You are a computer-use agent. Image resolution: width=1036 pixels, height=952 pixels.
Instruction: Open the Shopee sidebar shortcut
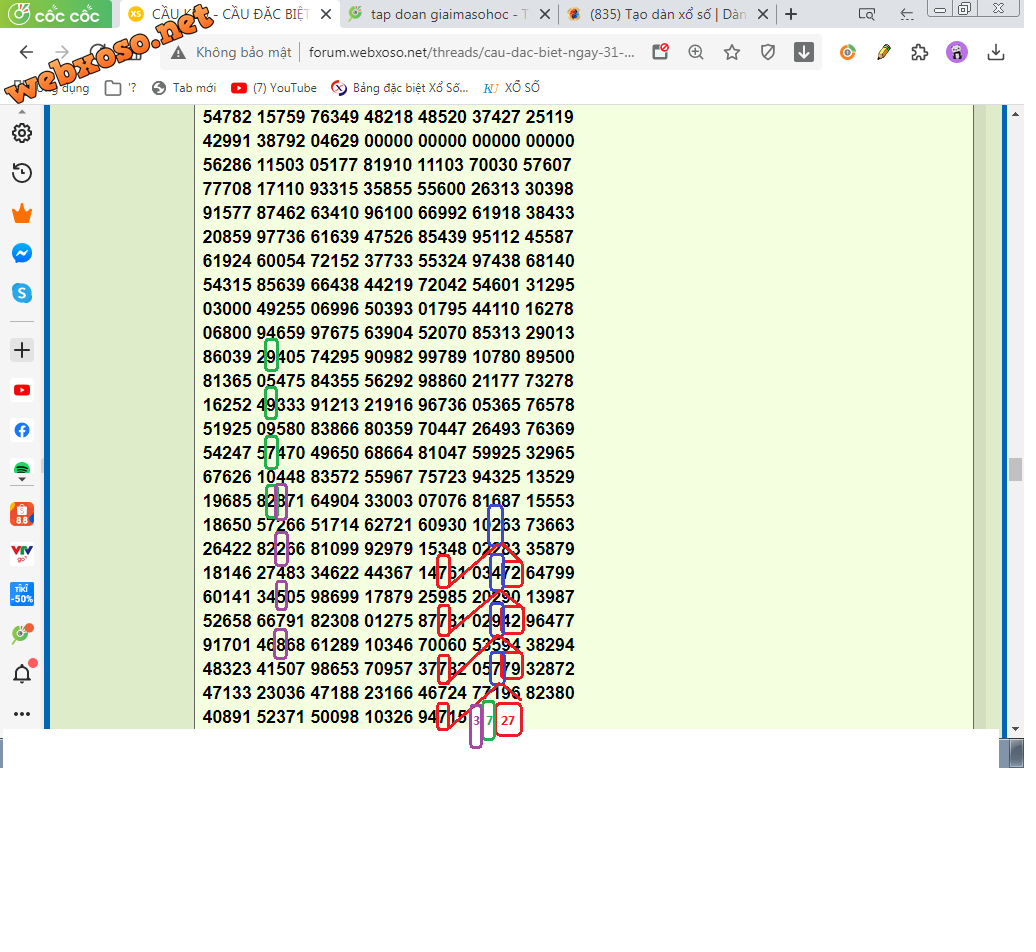pyautogui.click(x=21, y=515)
